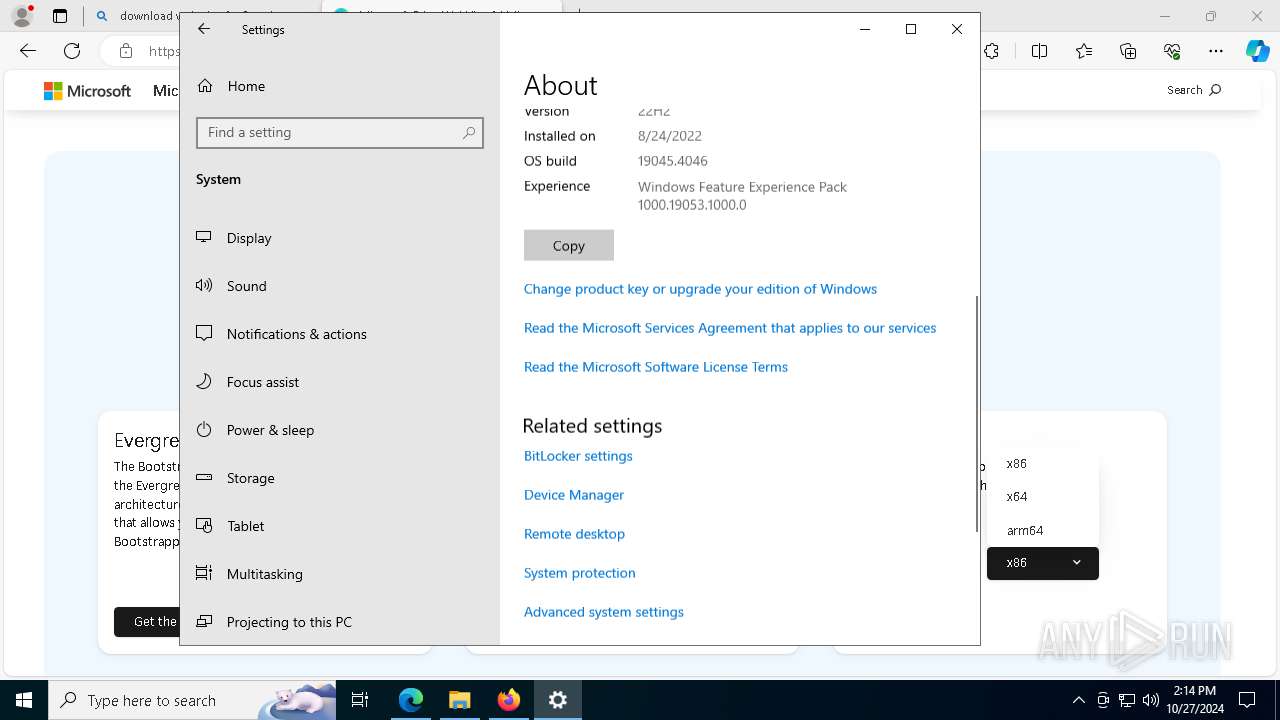This screenshot has width=1280, height=720.
Task: Open Edge Browser essentials heart icon
Action: pos(1172,51)
